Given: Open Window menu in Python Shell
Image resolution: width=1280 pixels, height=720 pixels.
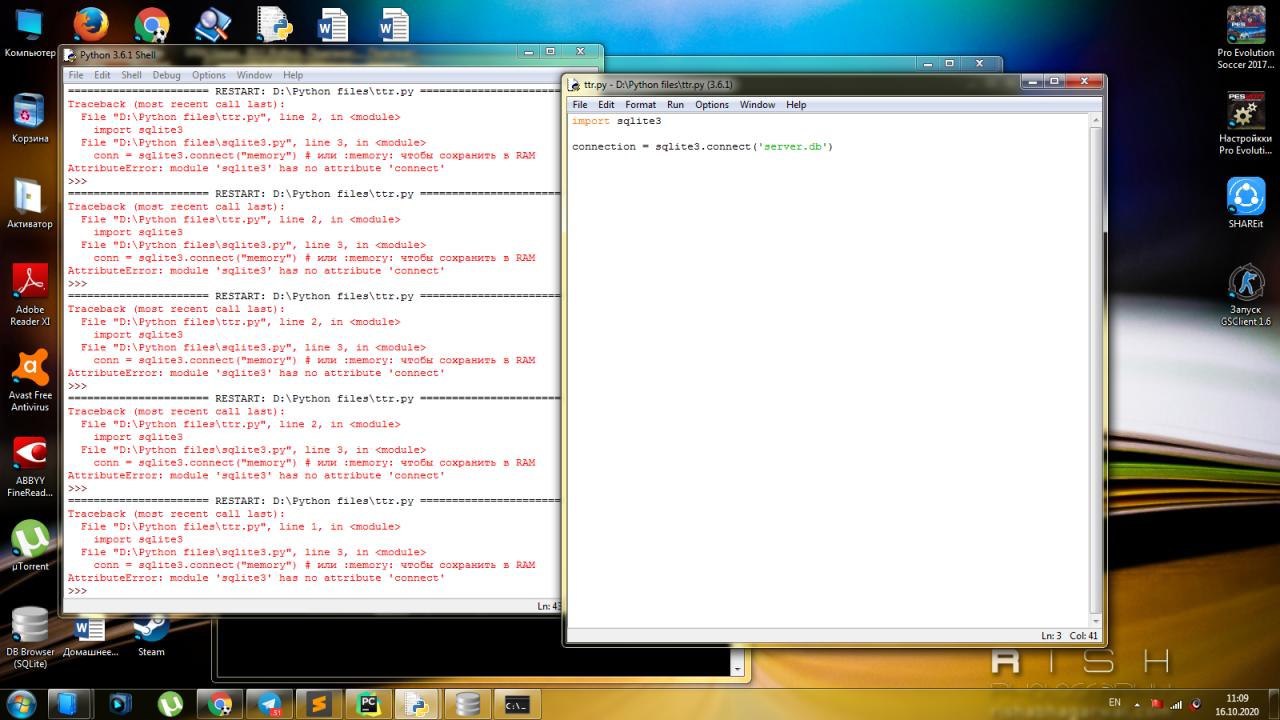Looking at the screenshot, I should 254,75.
